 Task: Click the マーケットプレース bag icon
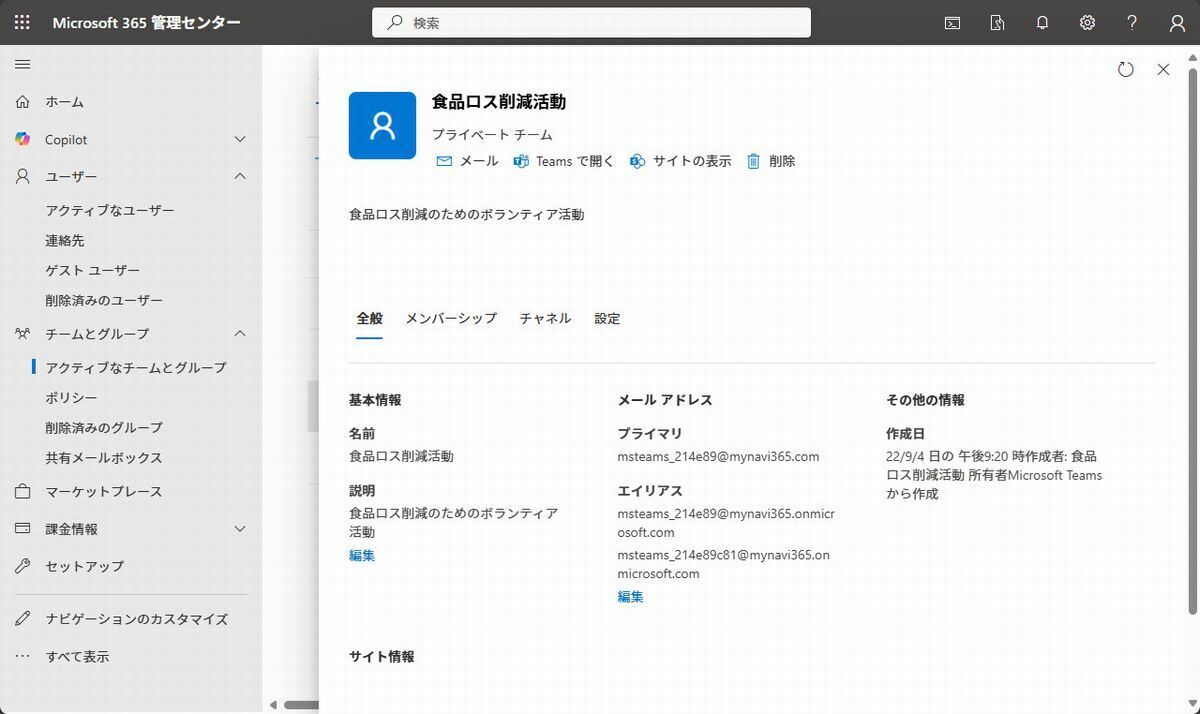(22, 491)
